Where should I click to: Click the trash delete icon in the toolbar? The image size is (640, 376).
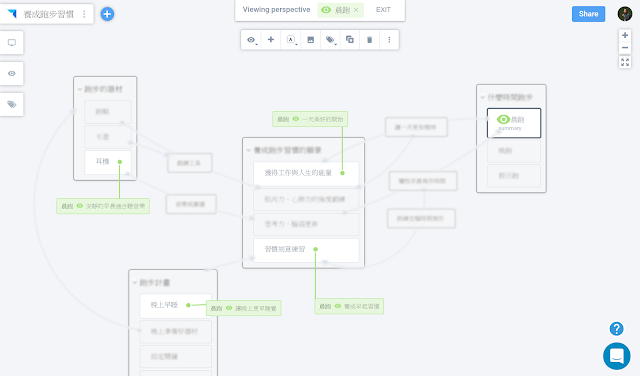[x=369, y=40]
